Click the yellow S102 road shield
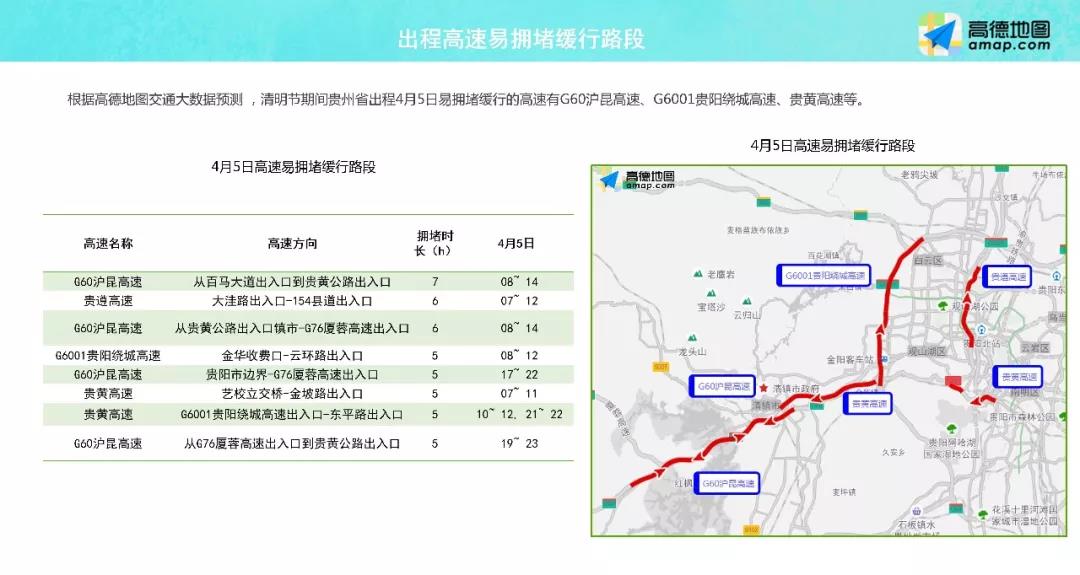The height and width of the screenshot is (575, 1080). pos(751,530)
